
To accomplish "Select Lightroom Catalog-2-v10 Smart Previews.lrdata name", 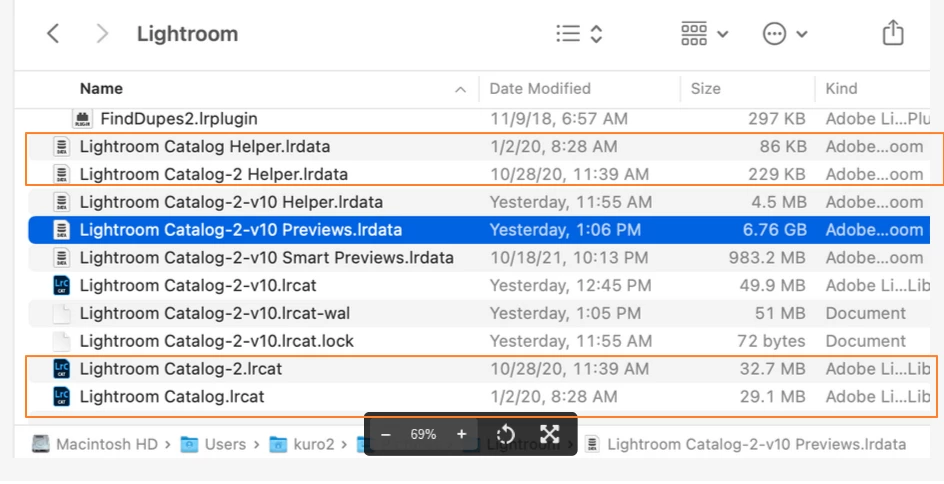I will click(x=267, y=258).
